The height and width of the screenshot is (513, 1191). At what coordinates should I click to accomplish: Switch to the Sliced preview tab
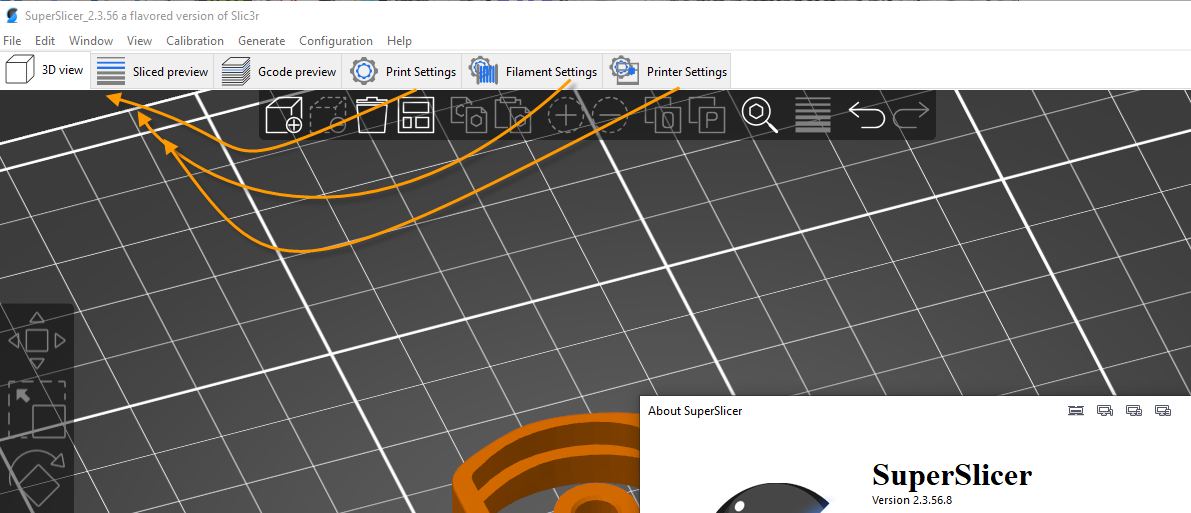point(153,71)
